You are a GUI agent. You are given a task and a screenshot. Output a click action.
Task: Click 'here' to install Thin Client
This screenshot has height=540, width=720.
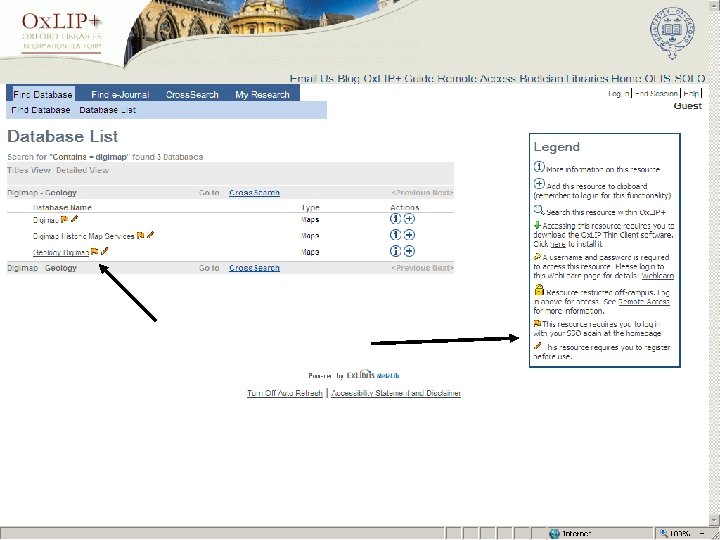557,244
